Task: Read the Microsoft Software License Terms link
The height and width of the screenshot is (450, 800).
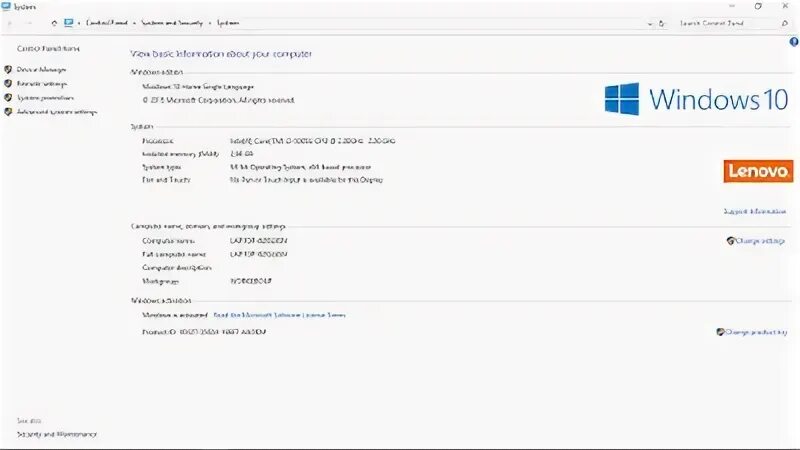Action: (x=279, y=315)
